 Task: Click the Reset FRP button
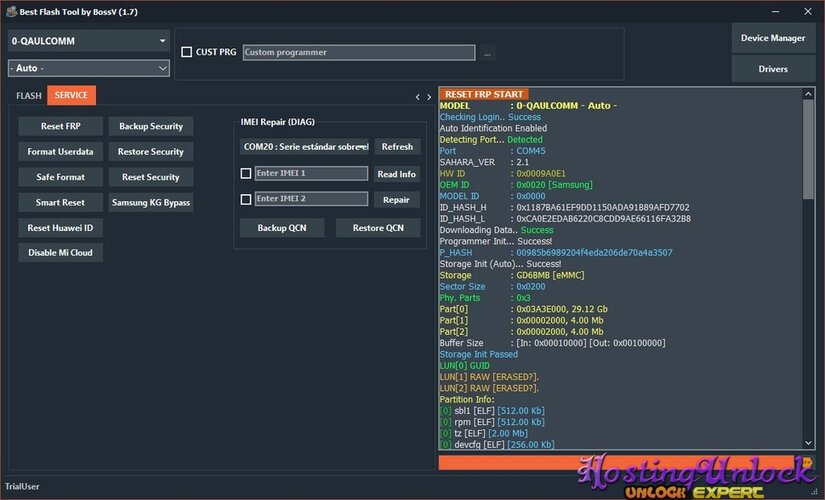coord(60,127)
